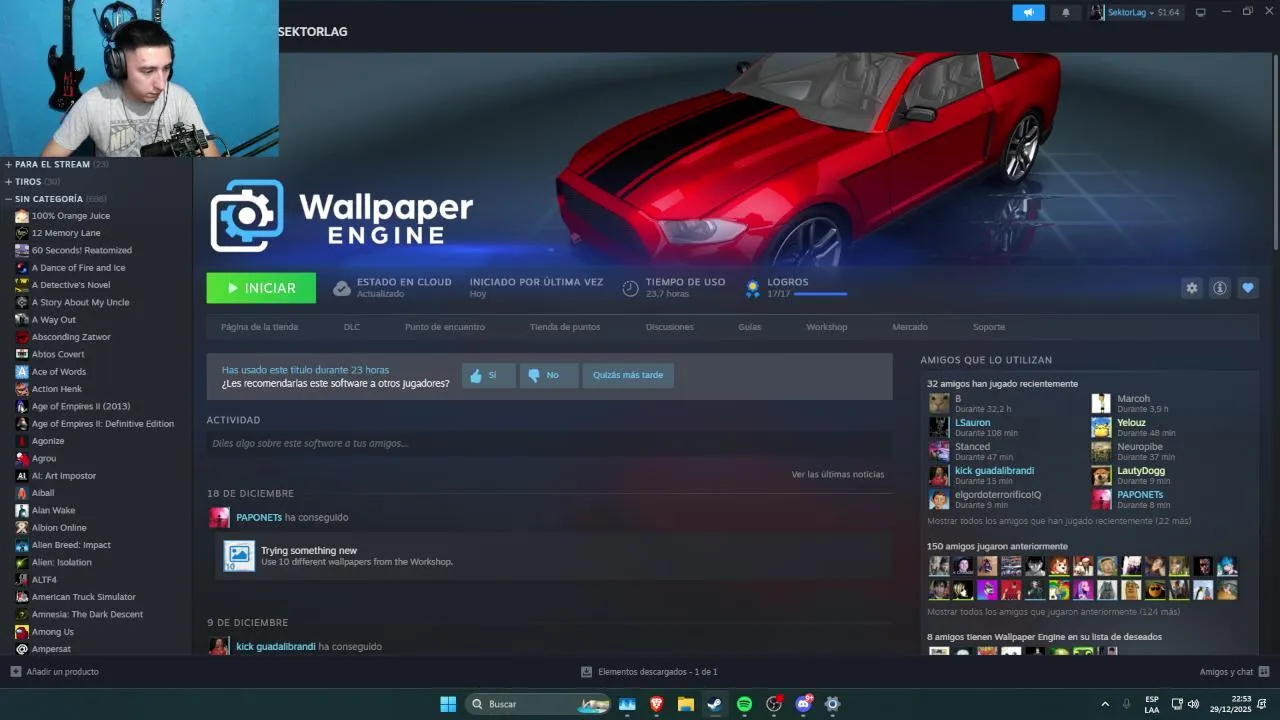
Task: Open Discord from taskbar
Action: (x=803, y=704)
